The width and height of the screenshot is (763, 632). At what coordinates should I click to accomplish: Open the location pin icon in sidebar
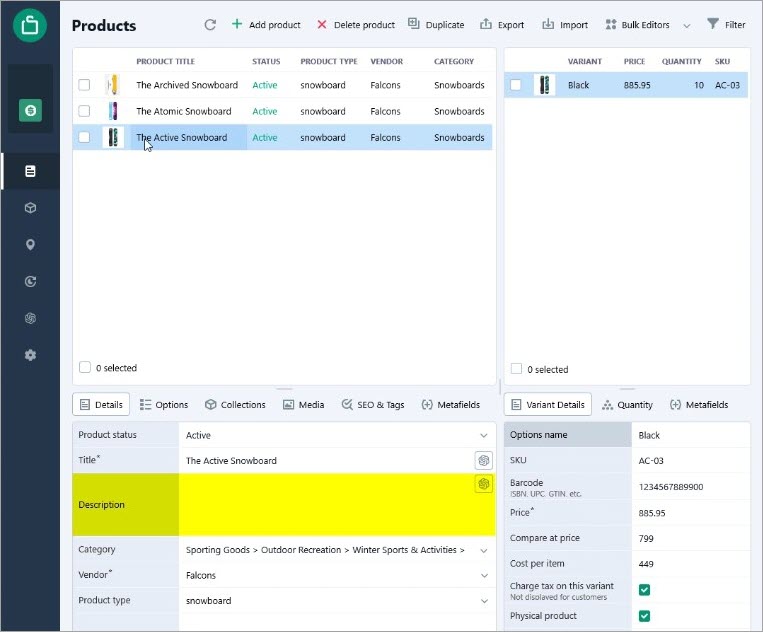30,245
